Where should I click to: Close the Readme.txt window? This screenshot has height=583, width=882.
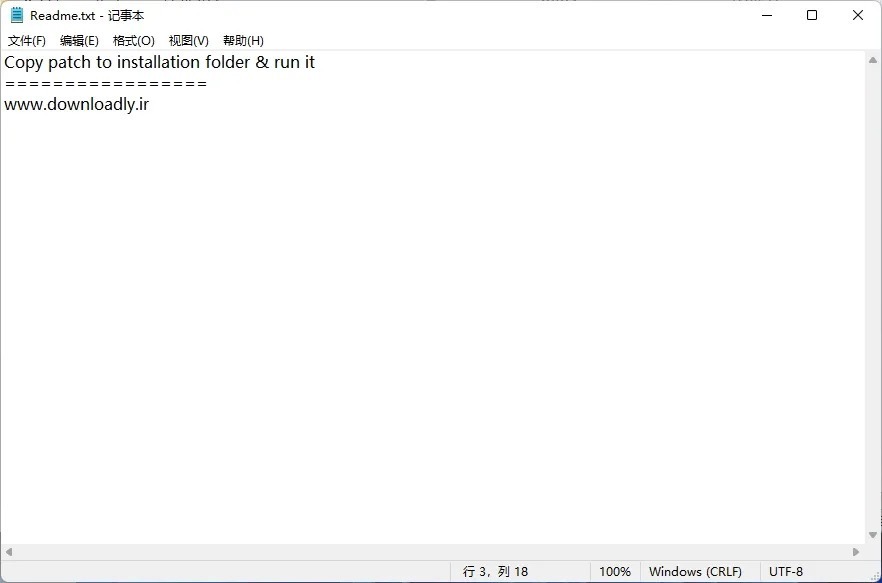(x=858, y=15)
